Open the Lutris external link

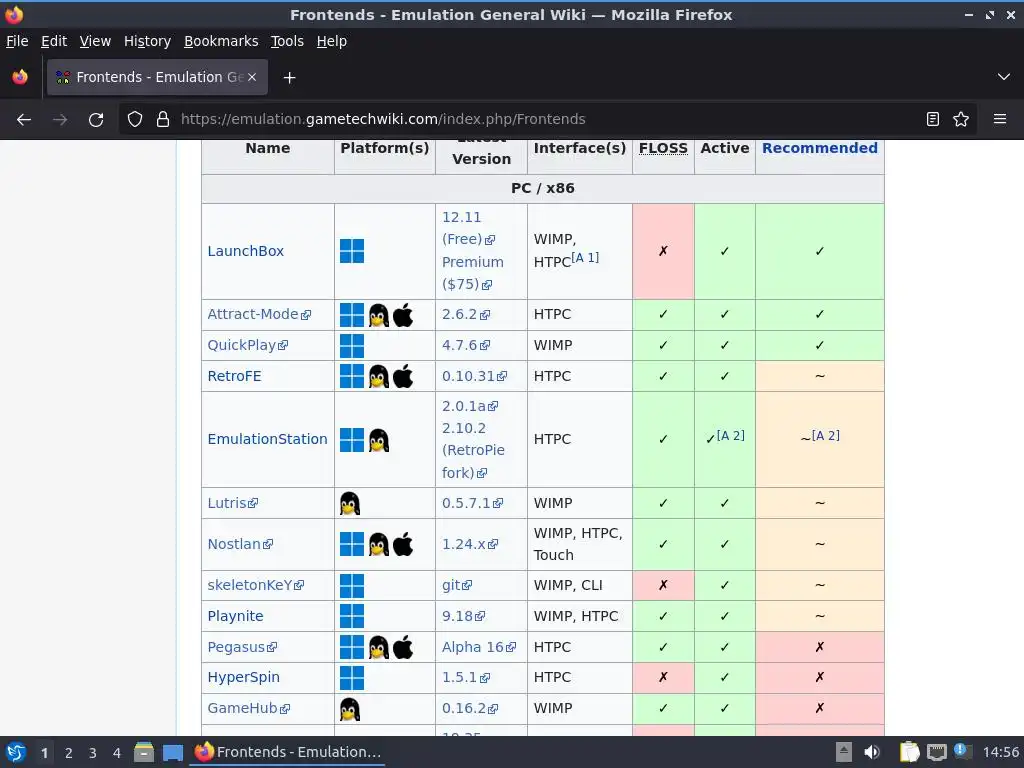coord(232,503)
